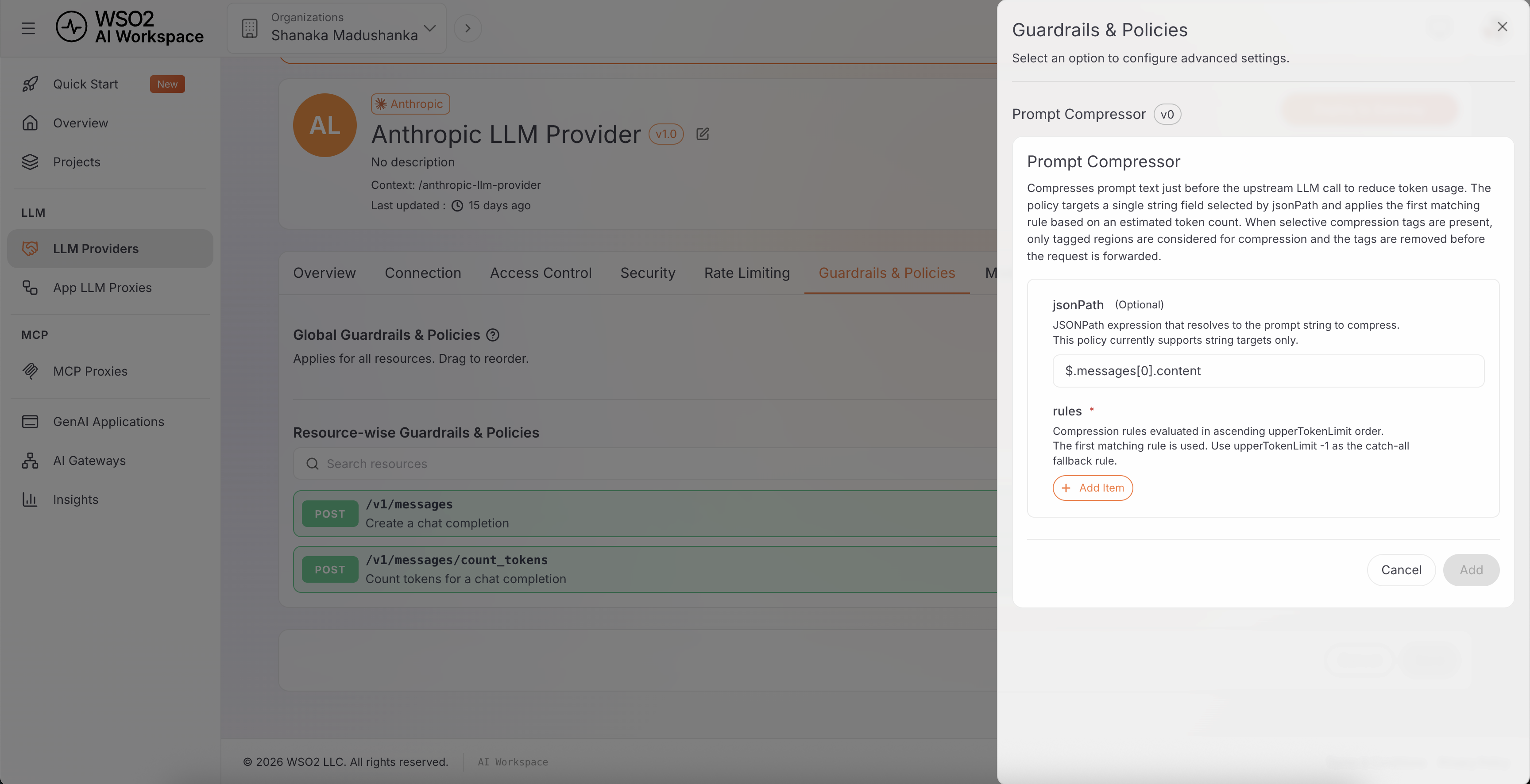Click help icon next to Global Guardrails & Policies

pos(492,335)
